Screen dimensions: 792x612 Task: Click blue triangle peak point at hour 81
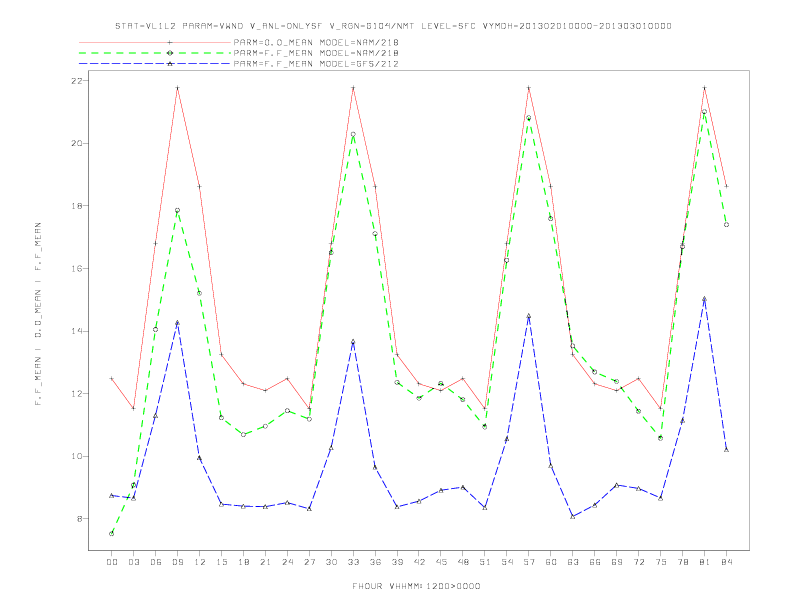pyautogui.click(x=705, y=299)
